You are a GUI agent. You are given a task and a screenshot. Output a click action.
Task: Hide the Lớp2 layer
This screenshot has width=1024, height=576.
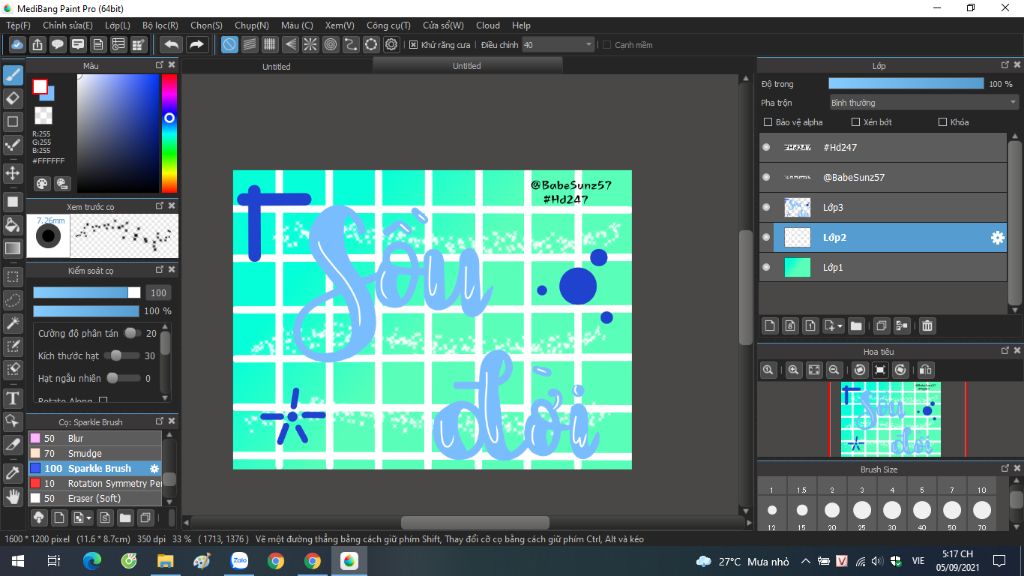coord(767,238)
